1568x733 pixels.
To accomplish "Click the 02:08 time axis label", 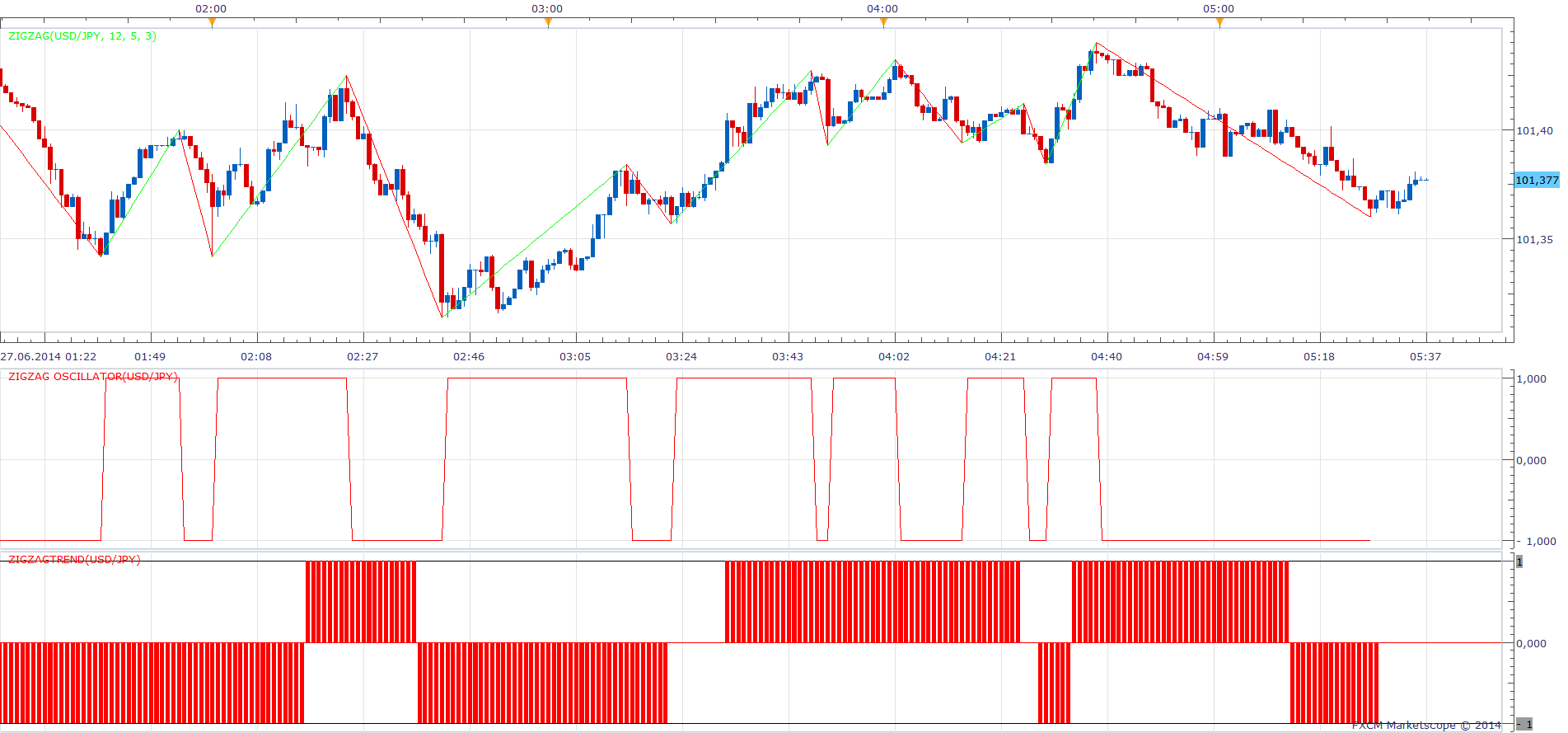I will point(256,357).
